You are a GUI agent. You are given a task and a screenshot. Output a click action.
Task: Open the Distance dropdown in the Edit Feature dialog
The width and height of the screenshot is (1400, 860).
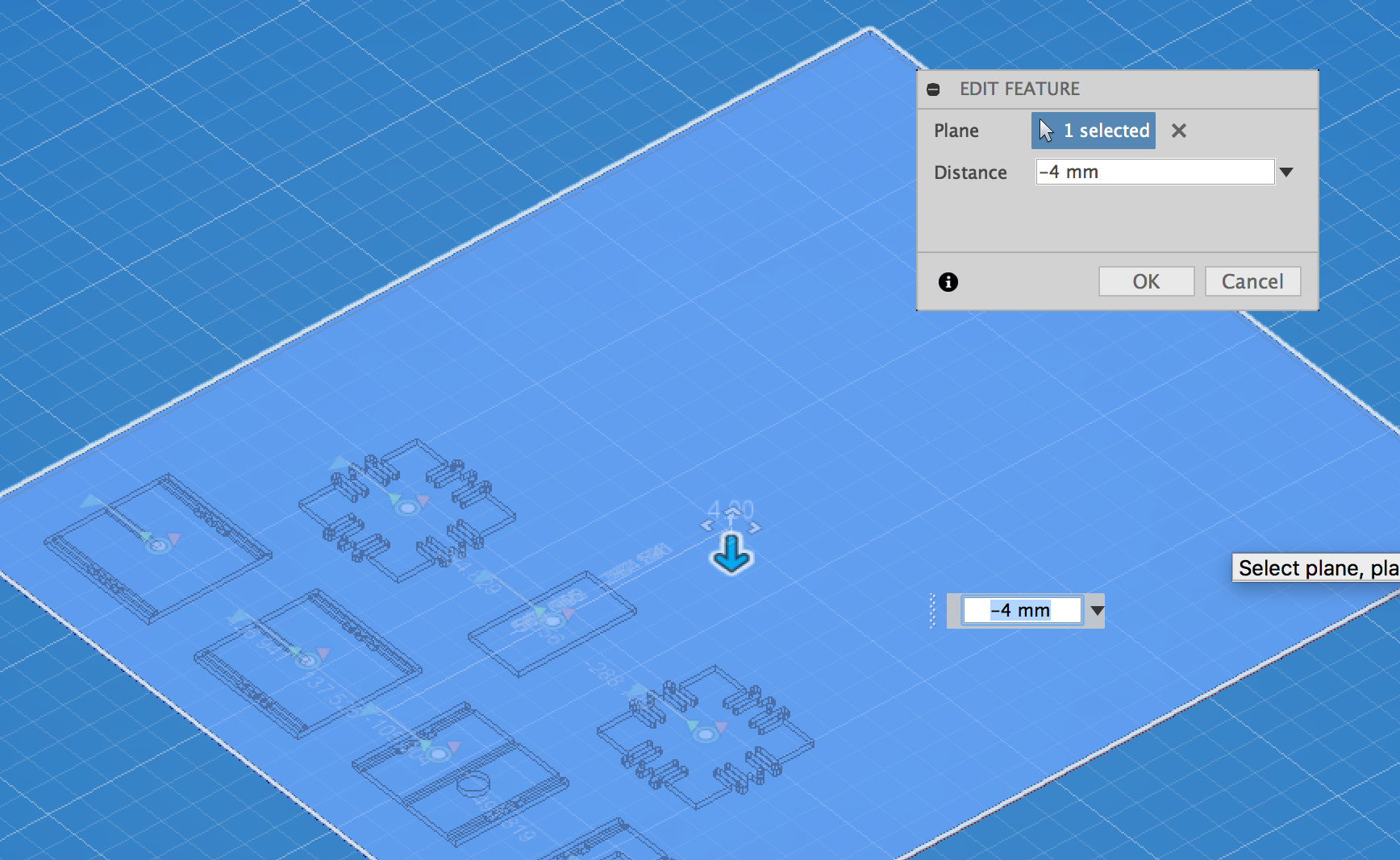[x=1286, y=172]
